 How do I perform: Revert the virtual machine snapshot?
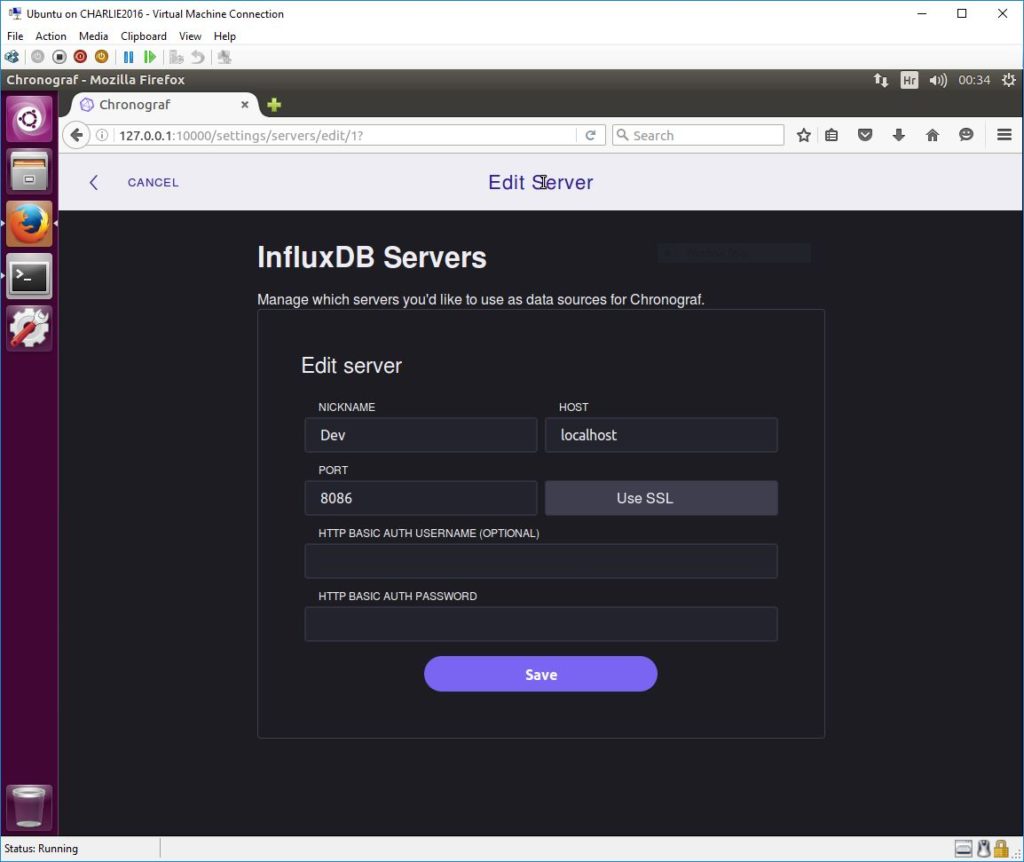coord(197,57)
